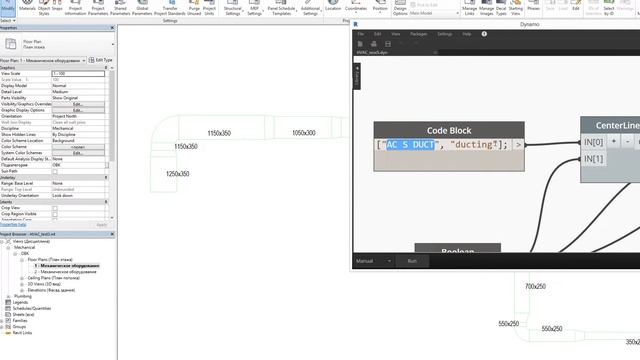
Task: Close the Project Browser panel
Action: tap(112, 234)
